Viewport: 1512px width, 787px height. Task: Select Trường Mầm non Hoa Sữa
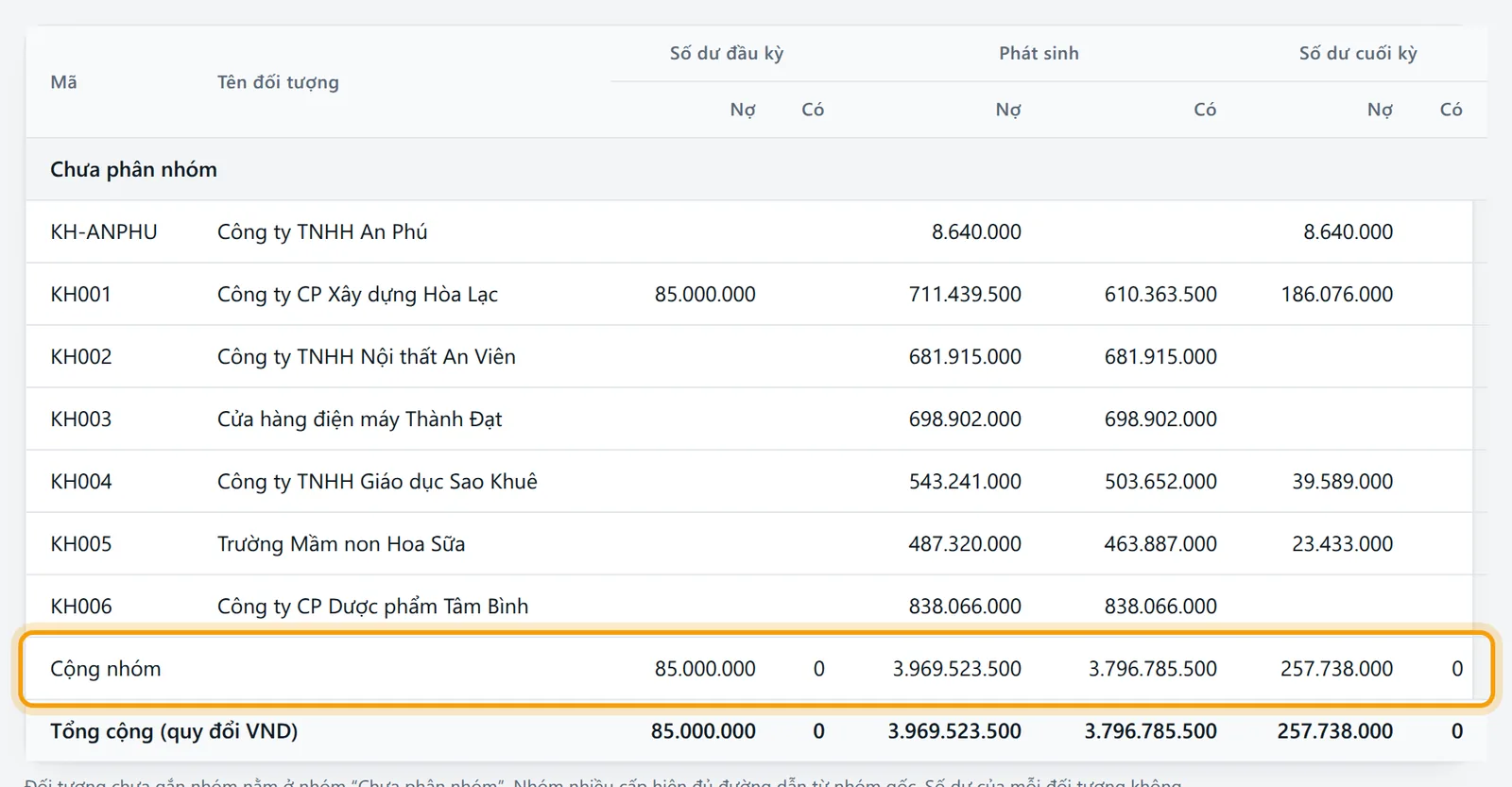[341, 543]
